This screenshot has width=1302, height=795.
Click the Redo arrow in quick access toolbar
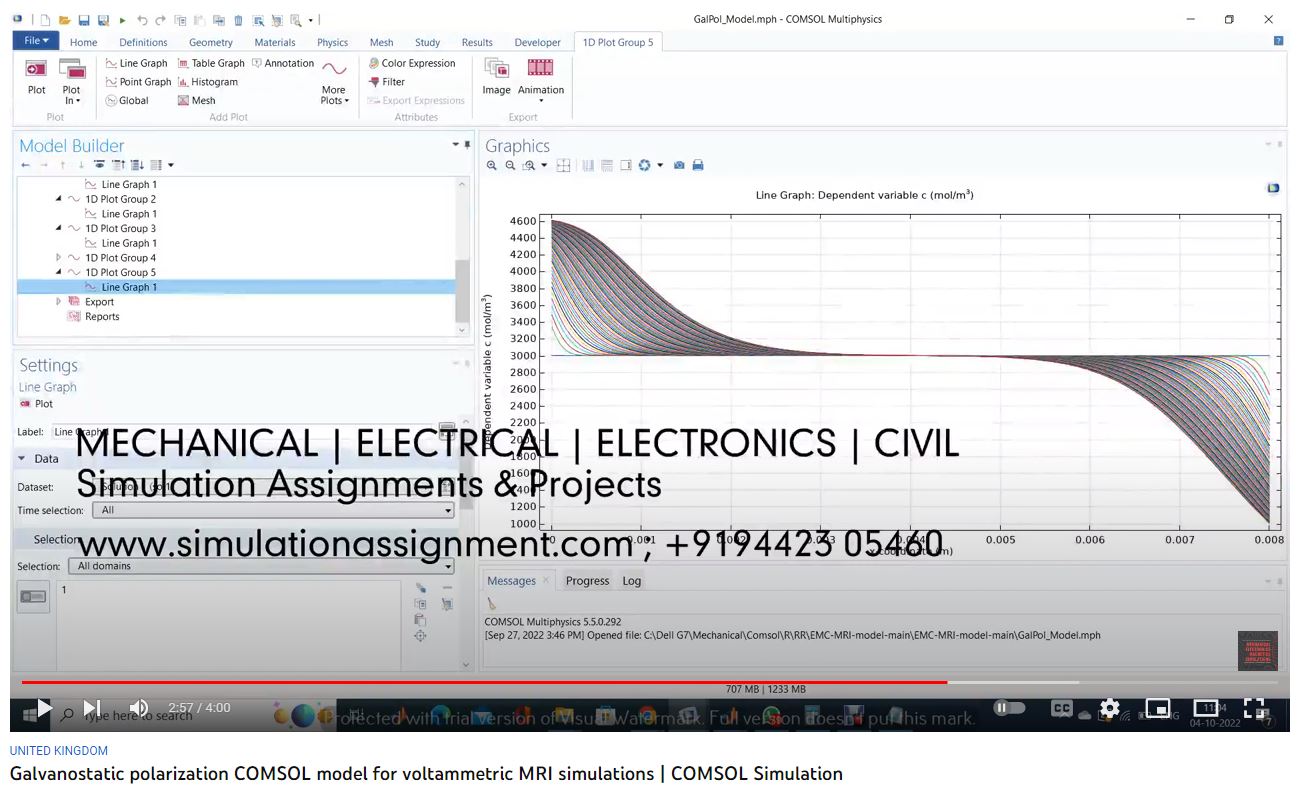click(160, 20)
